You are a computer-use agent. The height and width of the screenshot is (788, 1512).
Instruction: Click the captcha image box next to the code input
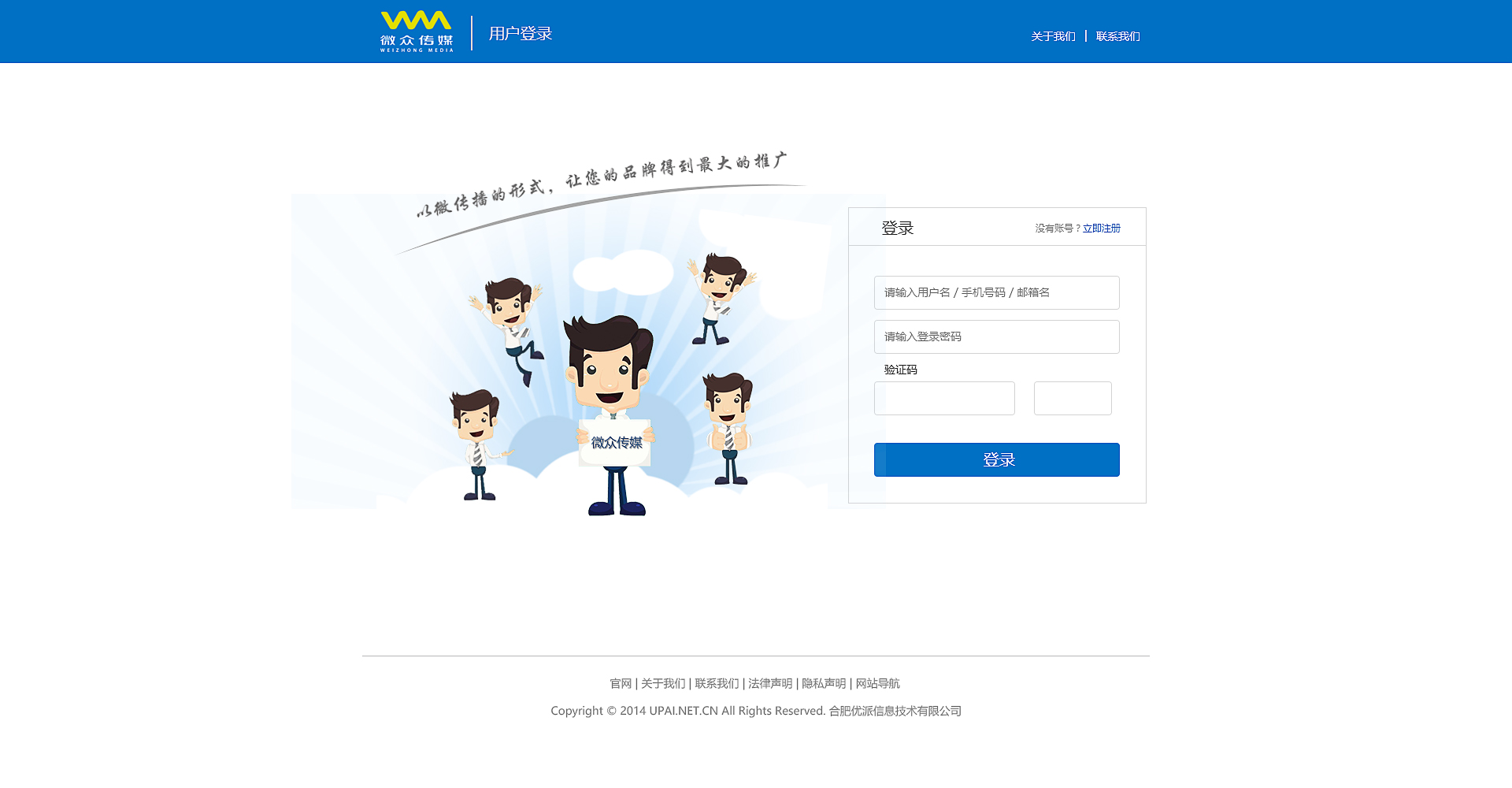[x=1073, y=398]
